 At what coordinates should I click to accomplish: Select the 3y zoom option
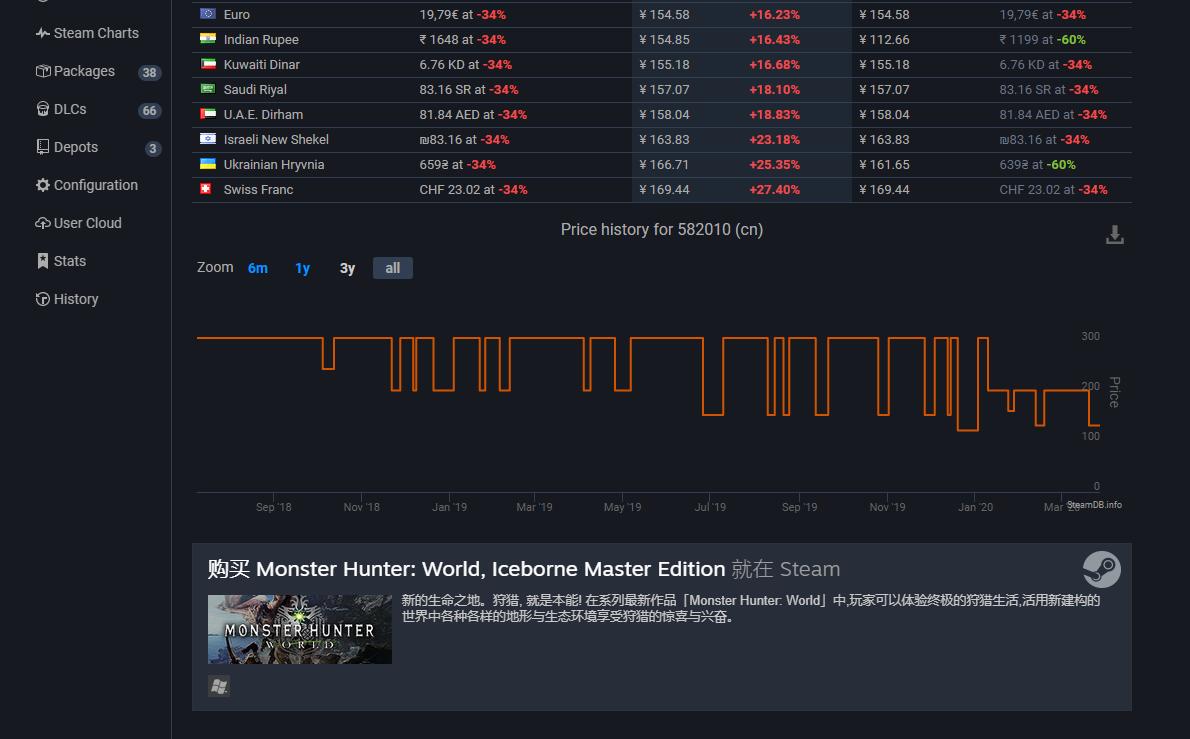coord(347,267)
